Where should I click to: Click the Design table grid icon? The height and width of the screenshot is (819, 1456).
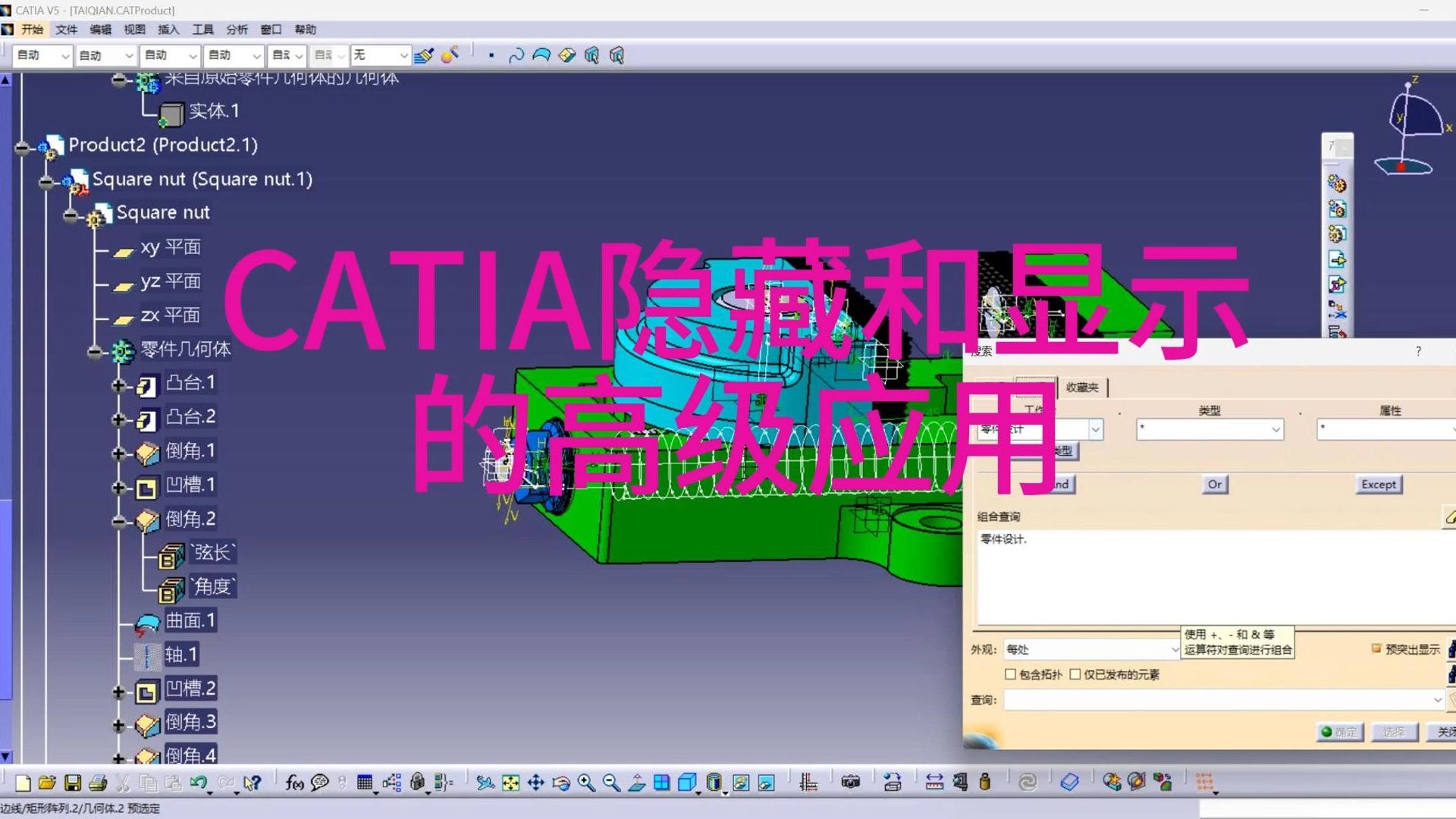(365, 783)
